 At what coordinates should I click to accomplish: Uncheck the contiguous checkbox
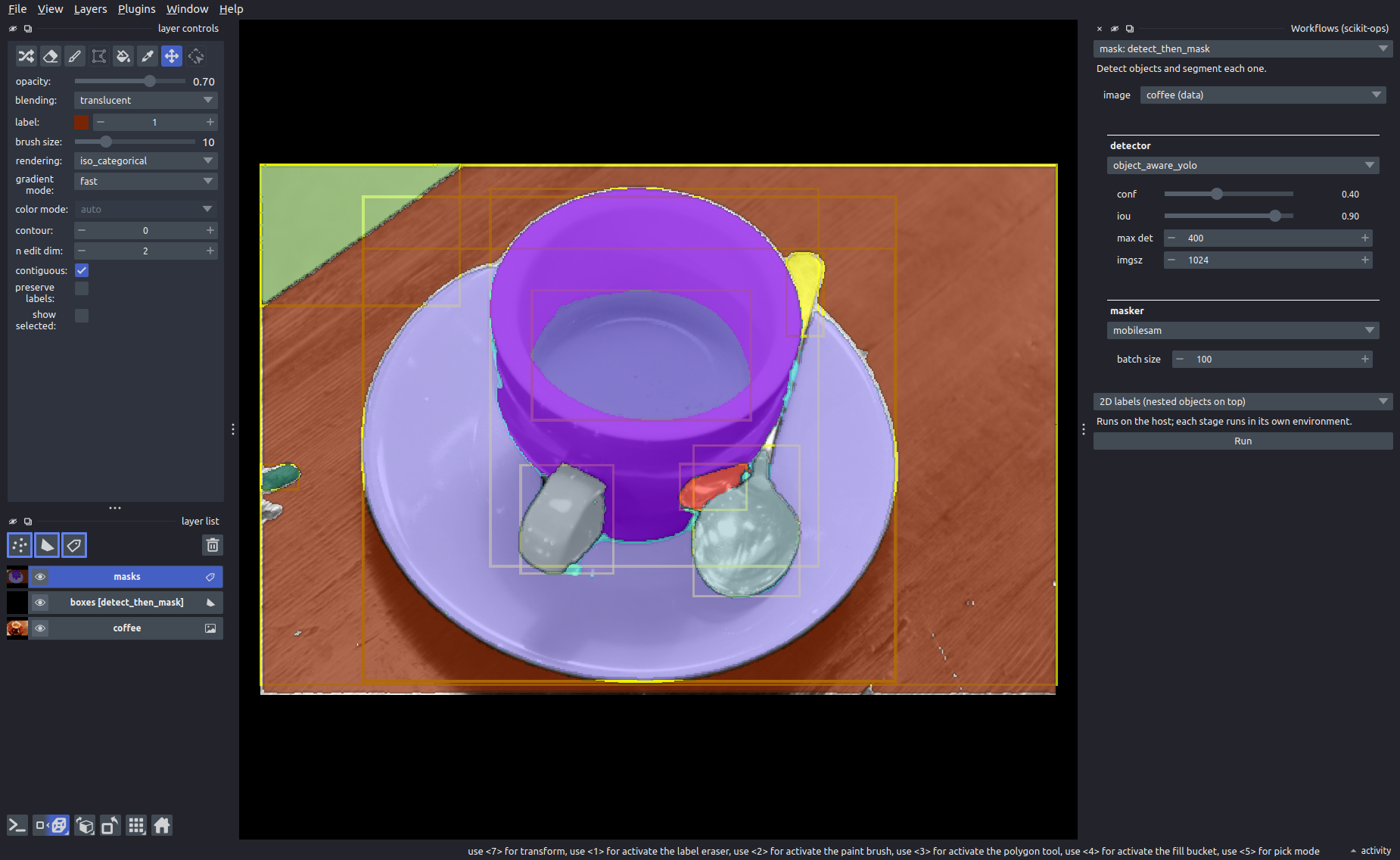82,270
